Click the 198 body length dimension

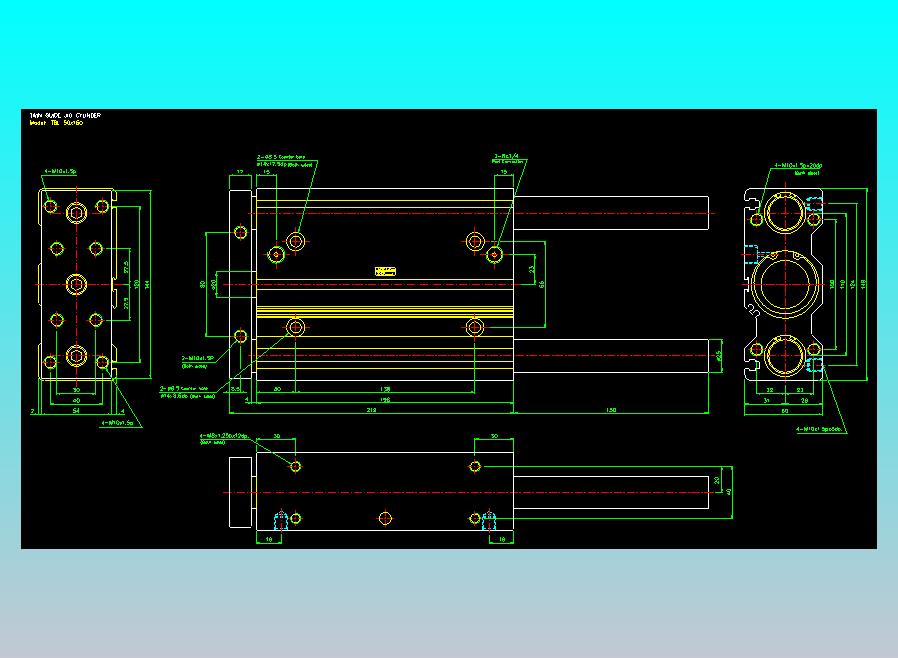pos(385,400)
